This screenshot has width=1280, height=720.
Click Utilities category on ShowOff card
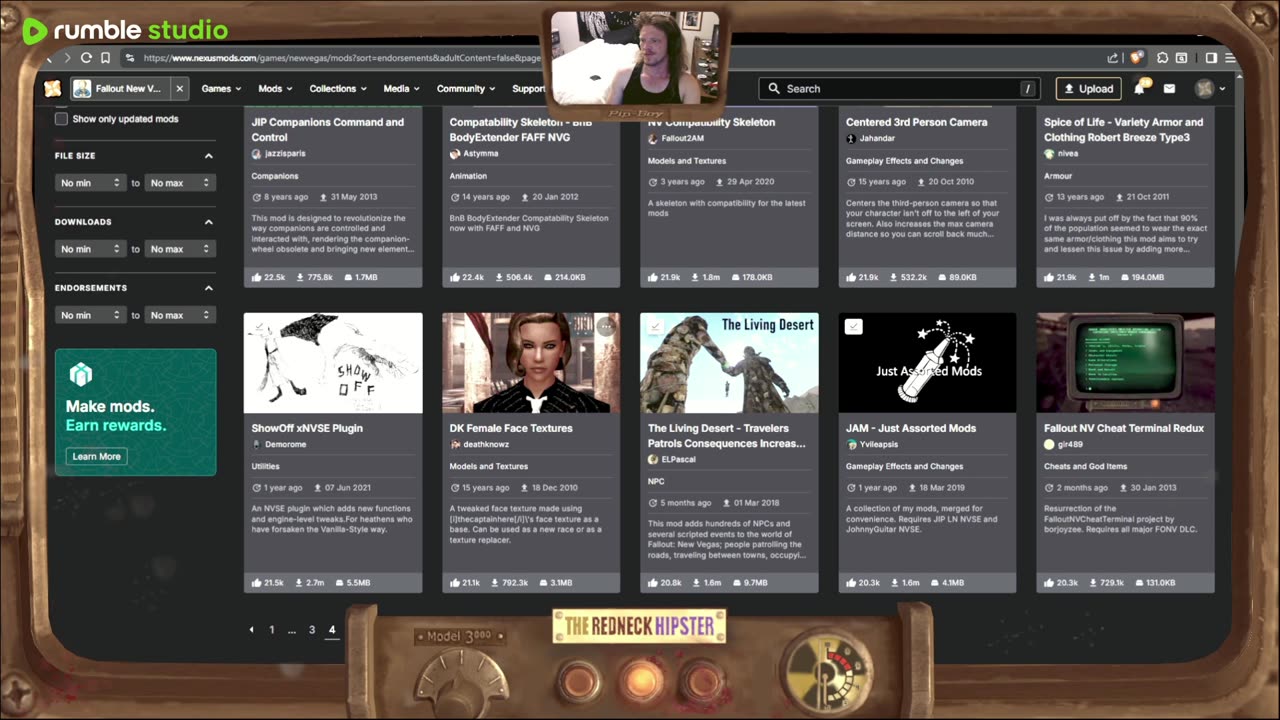point(265,466)
